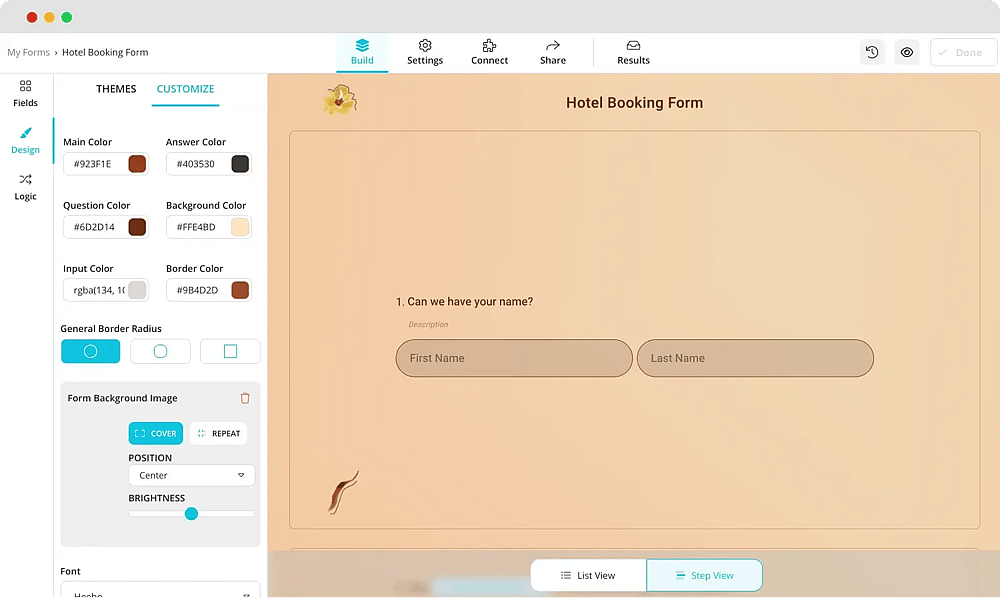
Task: Go to My Forms breadcrumb
Action: pos(28,52)
